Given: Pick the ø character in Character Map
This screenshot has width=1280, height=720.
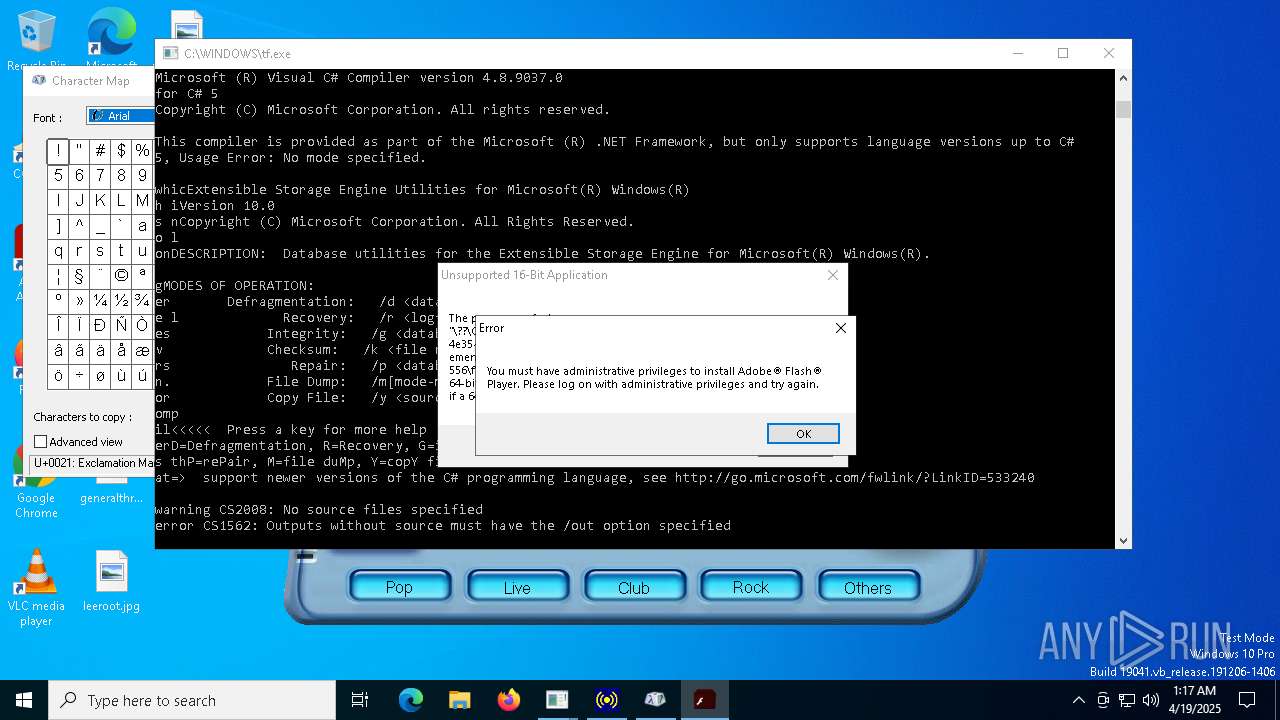Looking at the screenshot, I should point(100,376).
